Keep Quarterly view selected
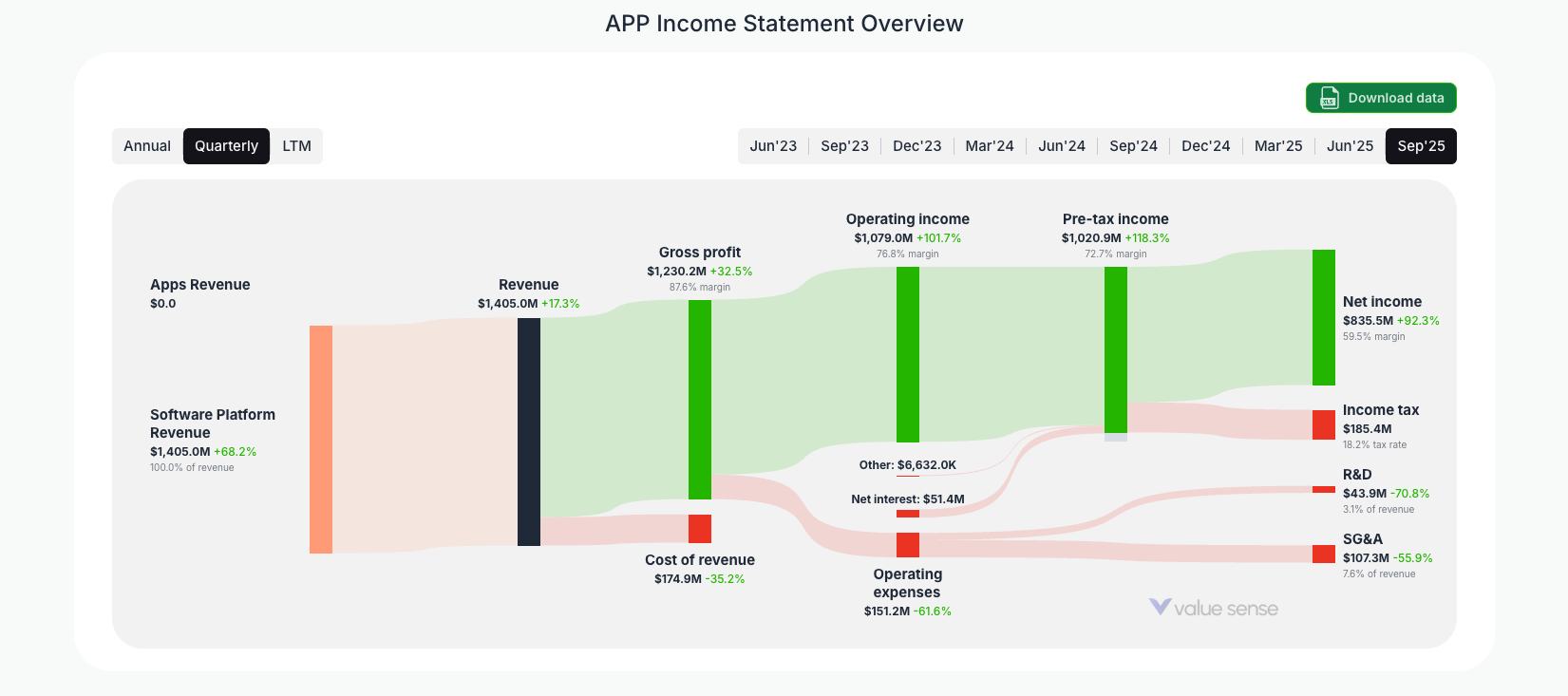Viewport: 1568px width, 696px height. pos(226,145)
